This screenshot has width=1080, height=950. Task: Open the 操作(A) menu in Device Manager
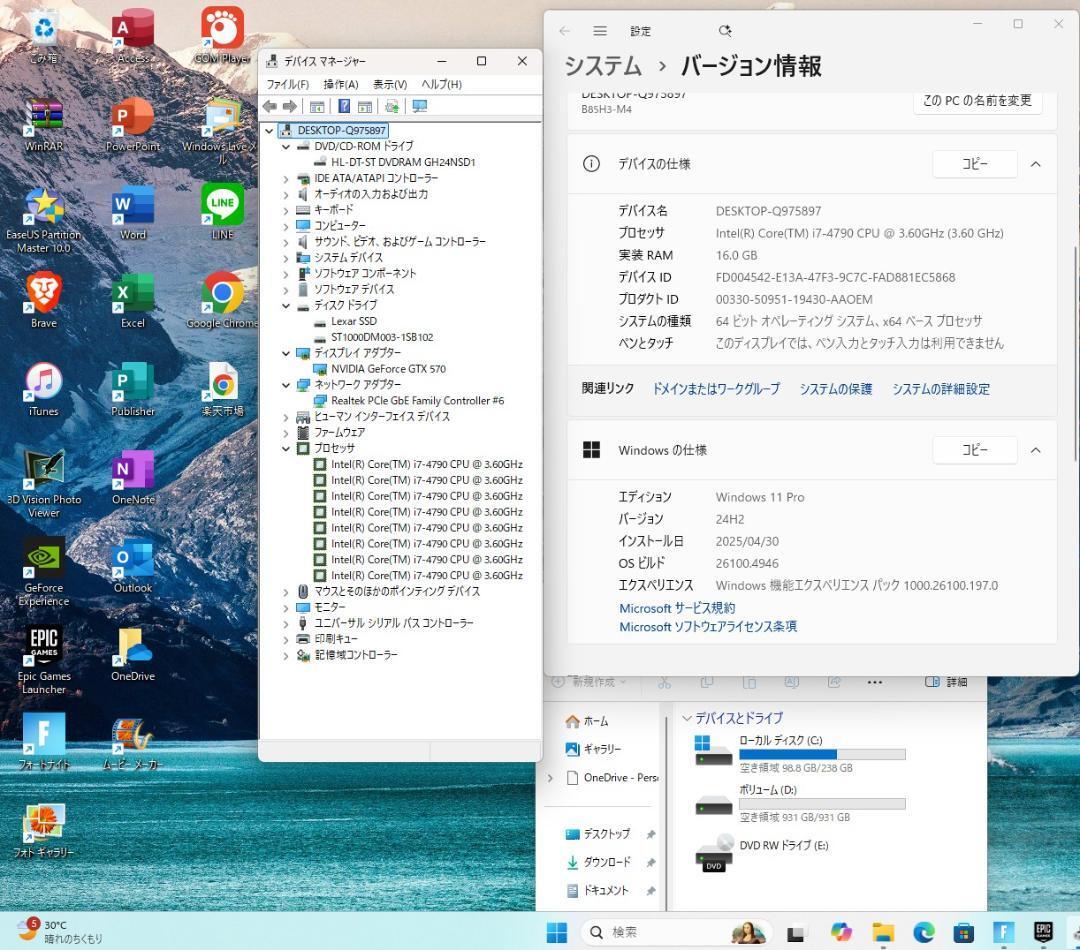[340, 84]
